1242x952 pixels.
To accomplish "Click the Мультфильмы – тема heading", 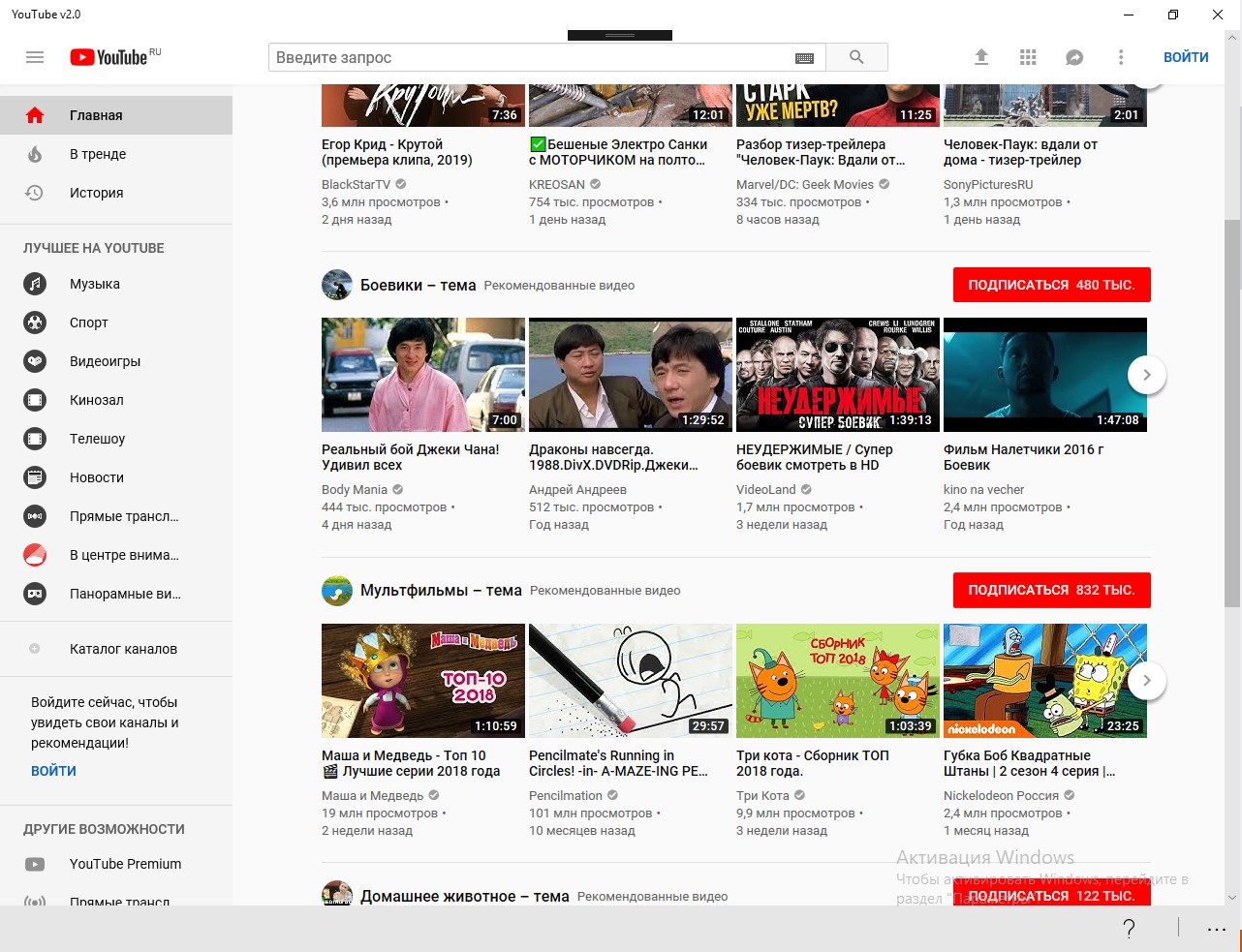I will click(x=441, y=590).
